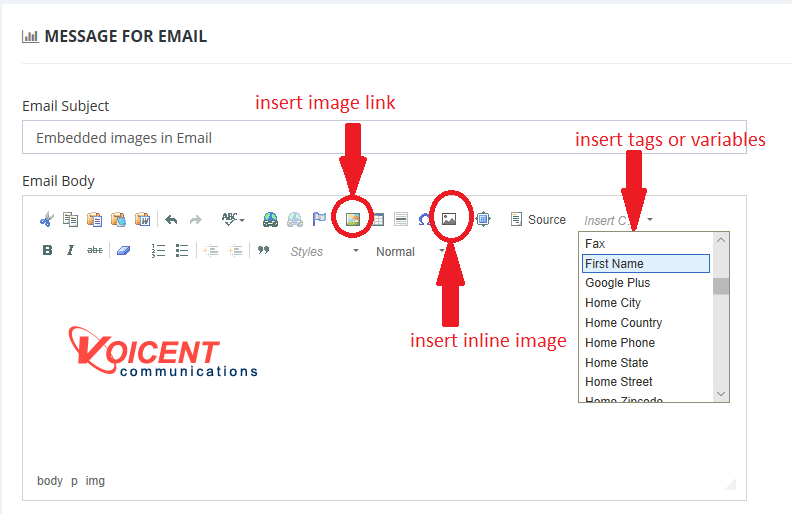Toggle Bold formatting
The width and height of the screenshot is (792, 514).
47,251
